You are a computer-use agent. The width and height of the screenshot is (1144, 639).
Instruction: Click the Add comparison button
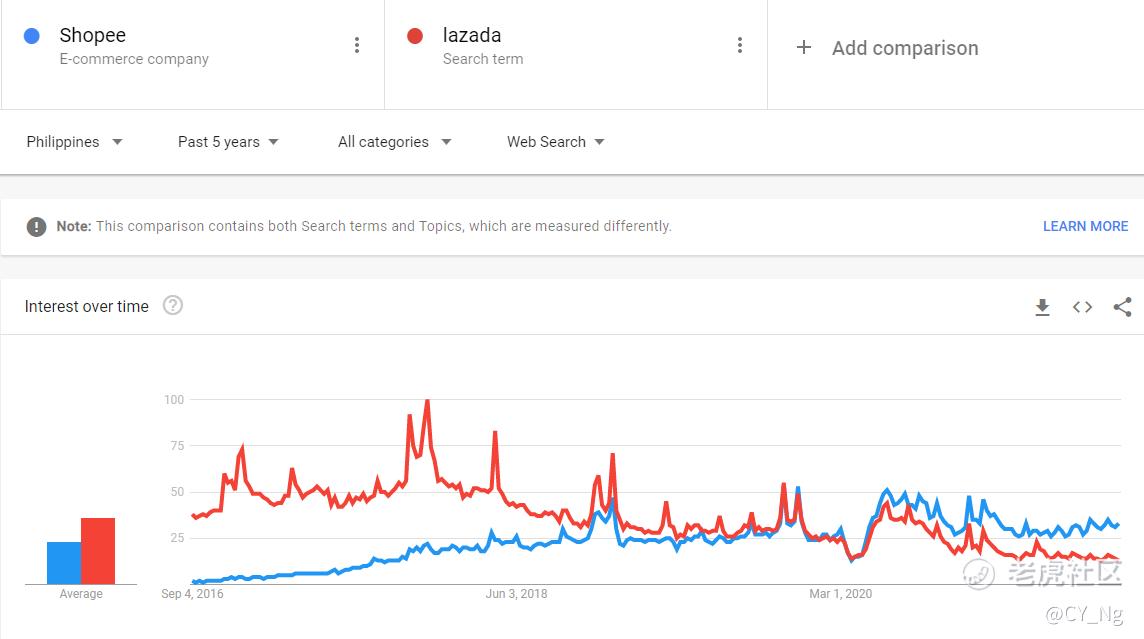886,47
